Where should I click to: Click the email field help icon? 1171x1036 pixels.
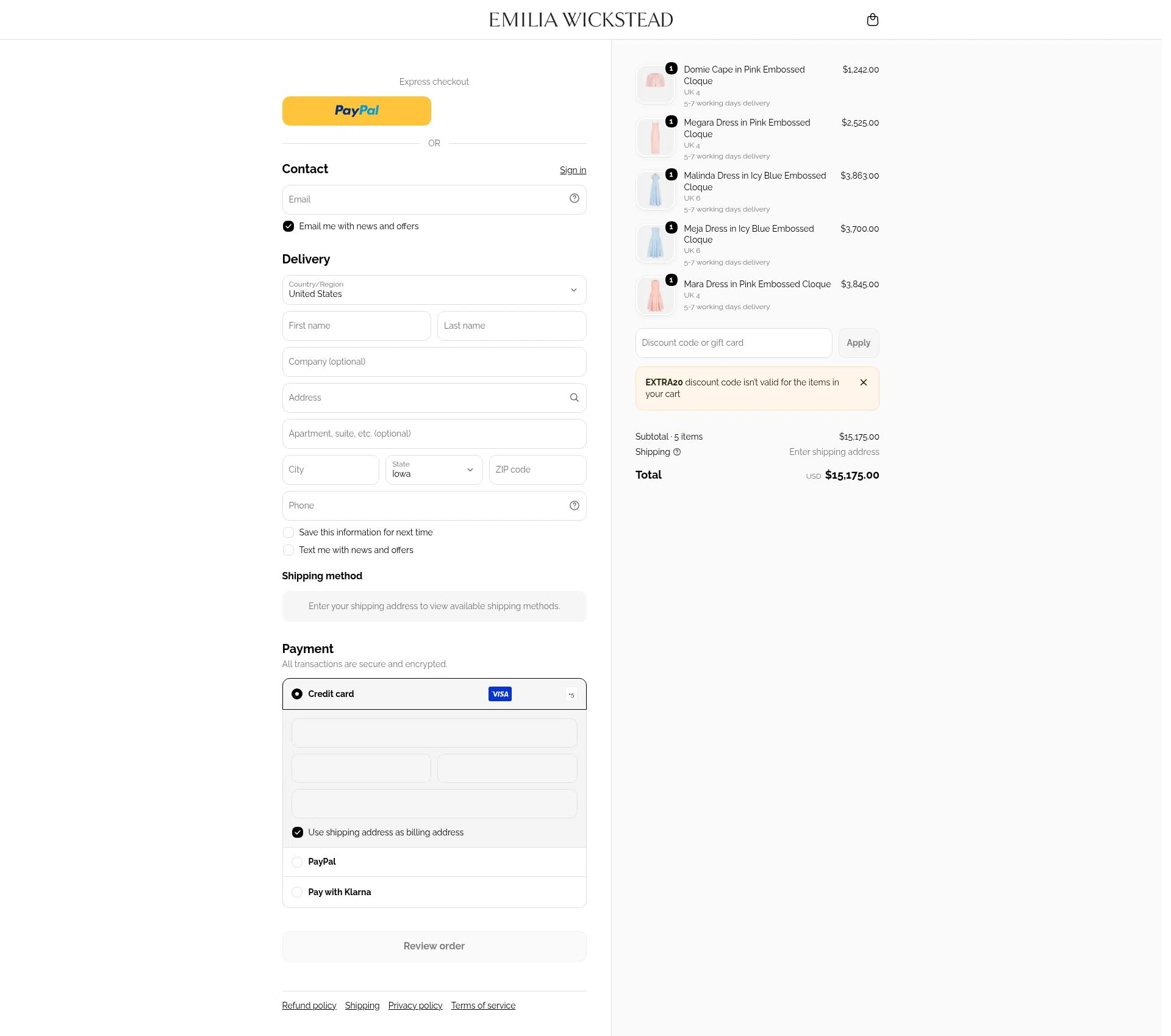pos(574,198)
